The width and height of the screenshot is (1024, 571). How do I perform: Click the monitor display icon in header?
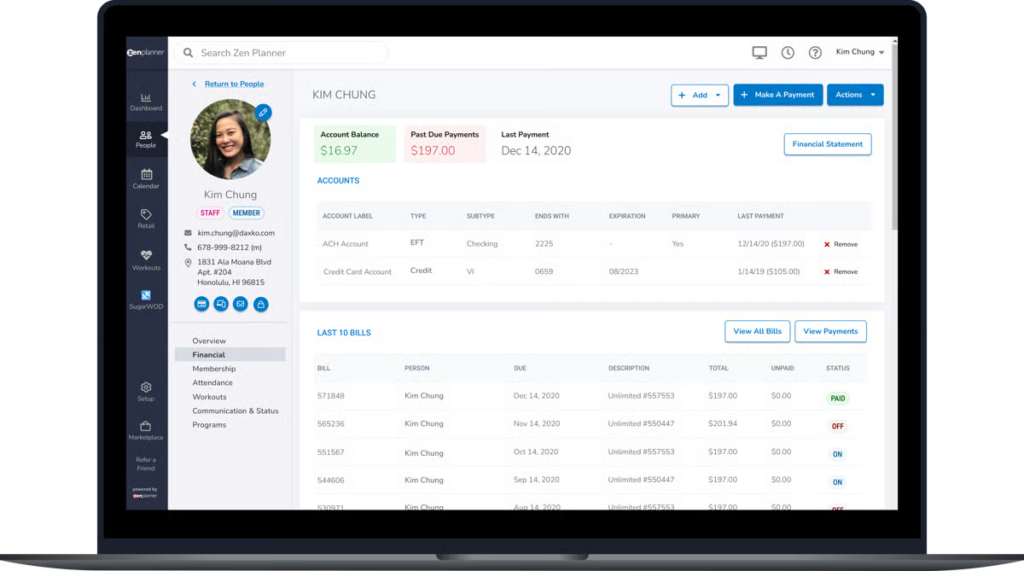point(759,53)
